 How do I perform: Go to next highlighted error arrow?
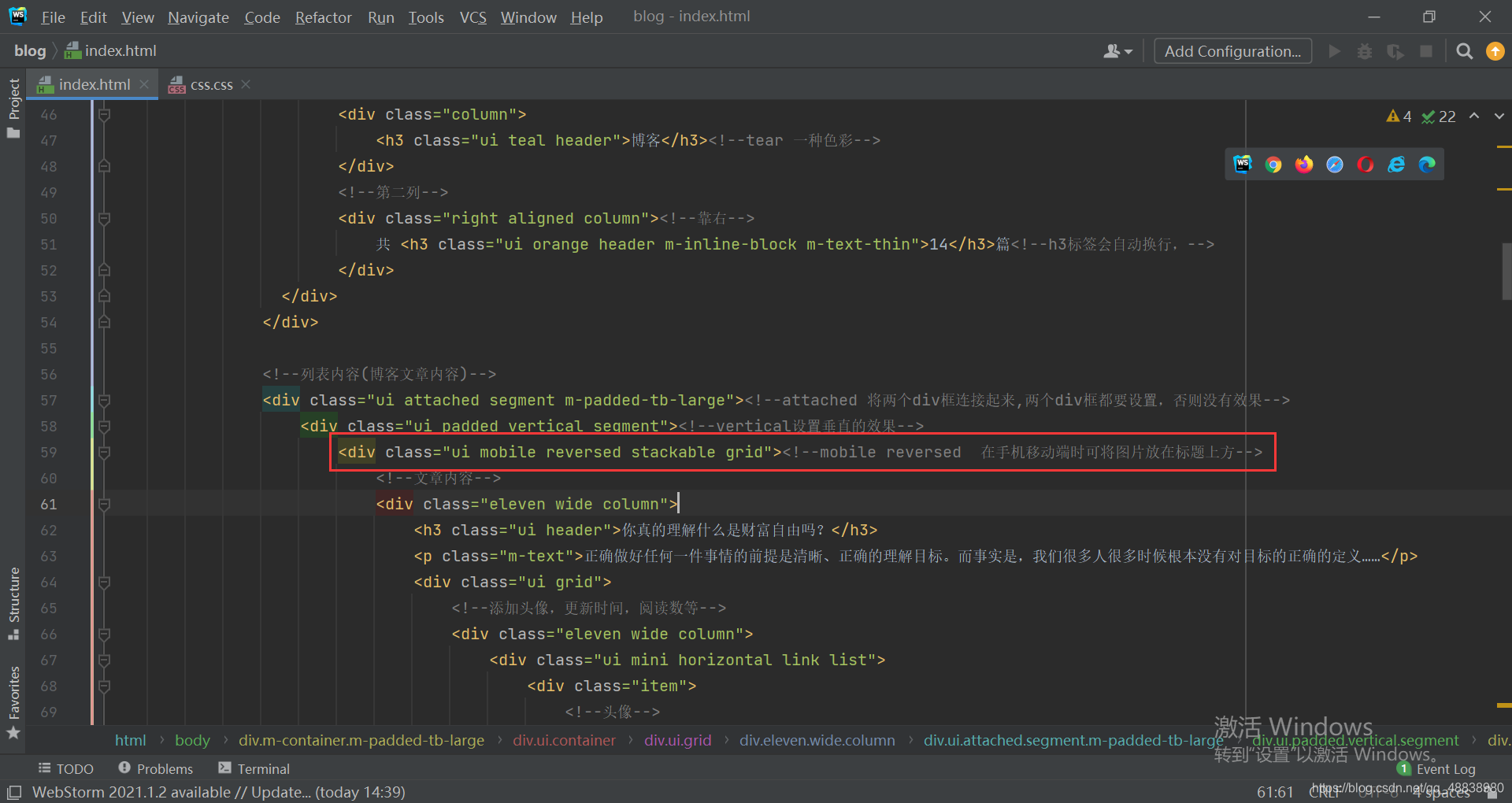pyautogui.click(x=1499, y=117)
